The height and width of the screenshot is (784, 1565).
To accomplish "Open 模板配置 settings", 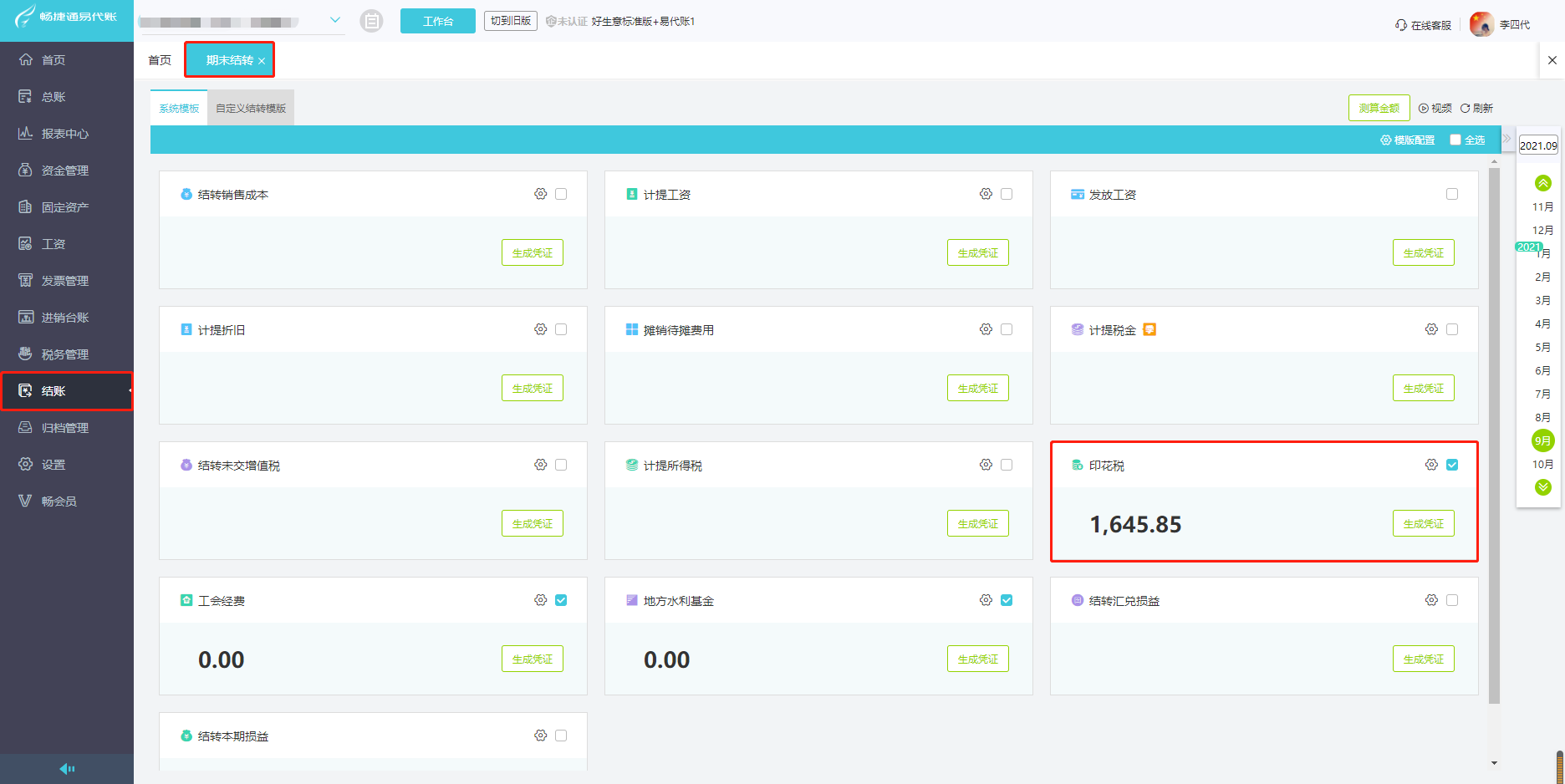I will click(x=1408, y=140).
